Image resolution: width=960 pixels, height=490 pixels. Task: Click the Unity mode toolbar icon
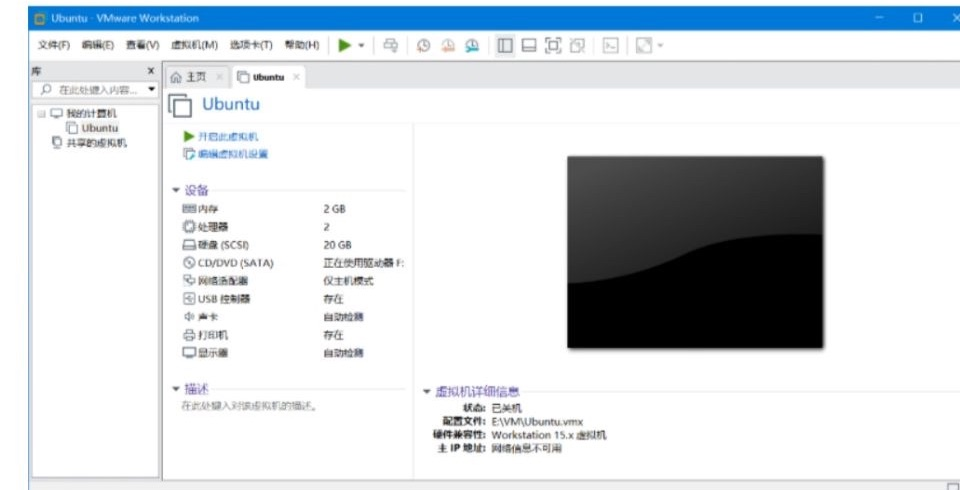[577, 45]
